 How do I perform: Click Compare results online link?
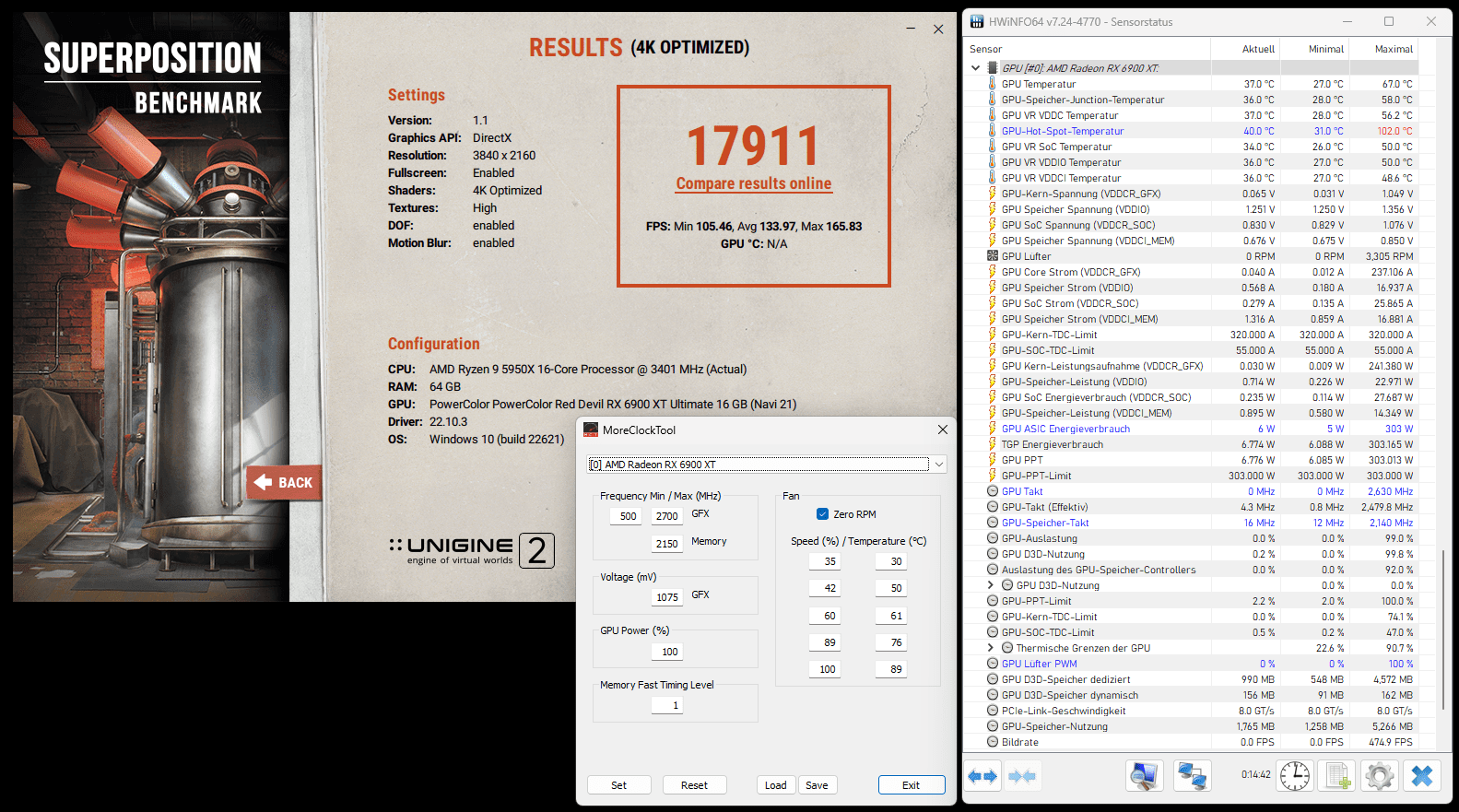point(754,183)
